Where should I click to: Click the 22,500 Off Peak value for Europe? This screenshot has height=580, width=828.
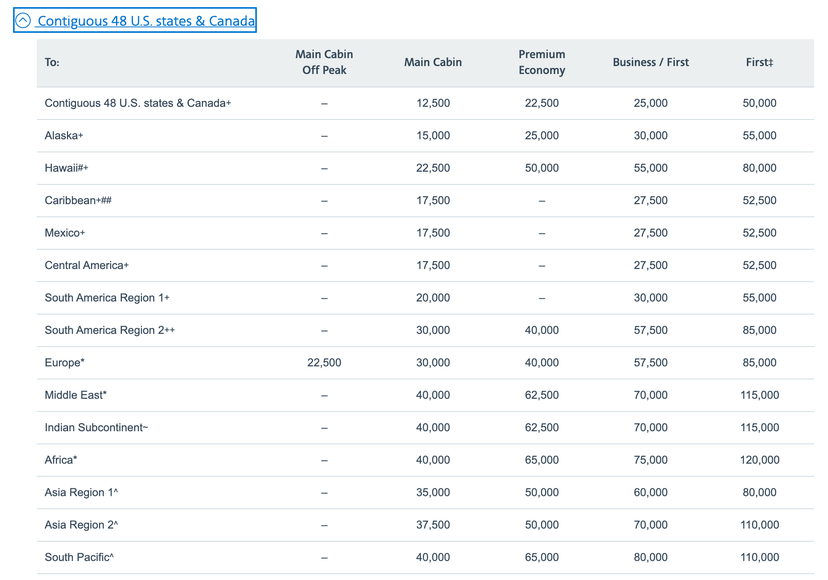point(324,362)
